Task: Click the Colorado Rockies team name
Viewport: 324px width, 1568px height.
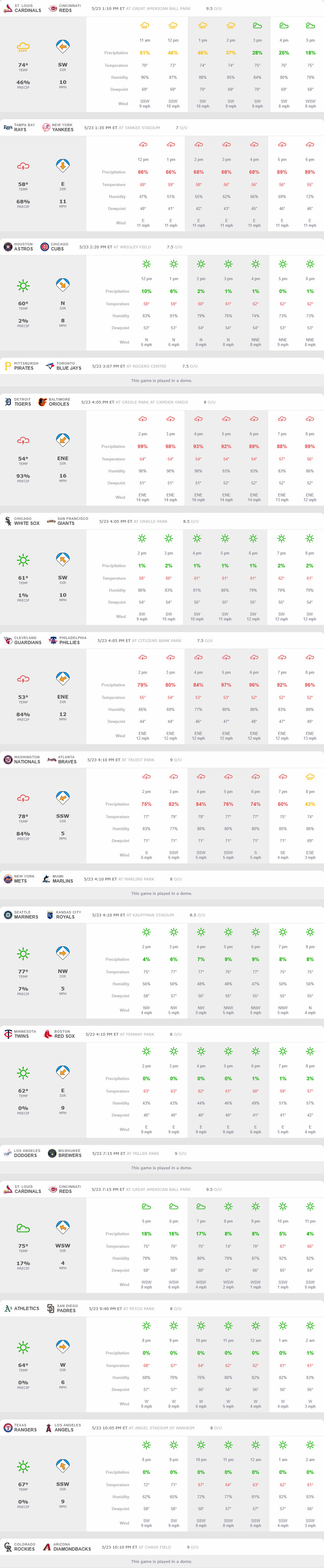Action: coord(24,1547)
